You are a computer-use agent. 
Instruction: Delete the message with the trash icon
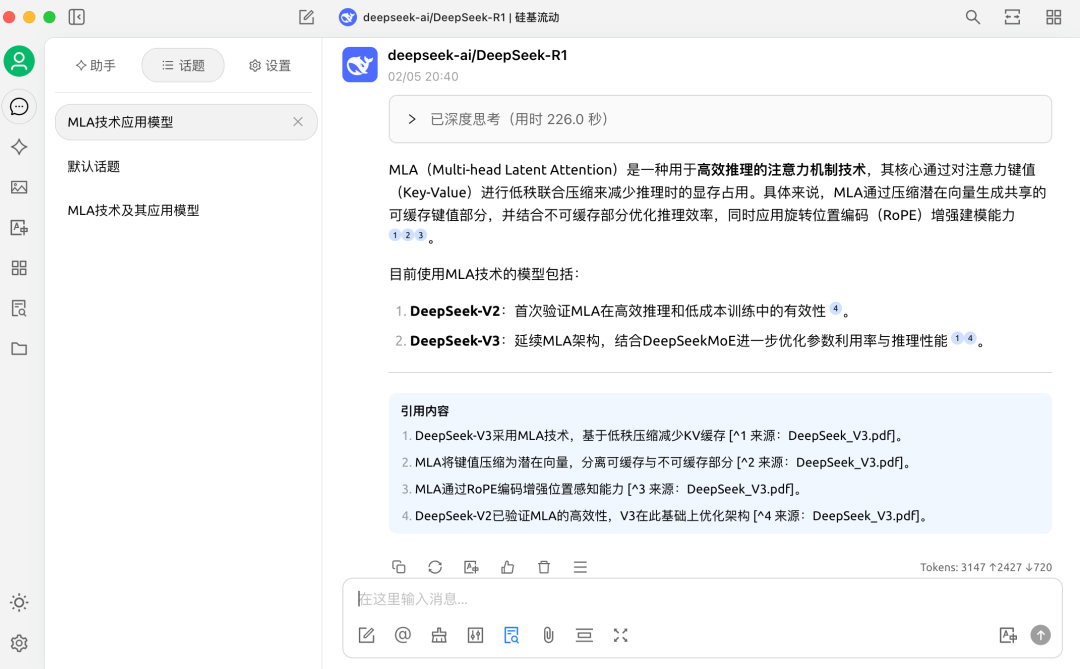(544, 567)
